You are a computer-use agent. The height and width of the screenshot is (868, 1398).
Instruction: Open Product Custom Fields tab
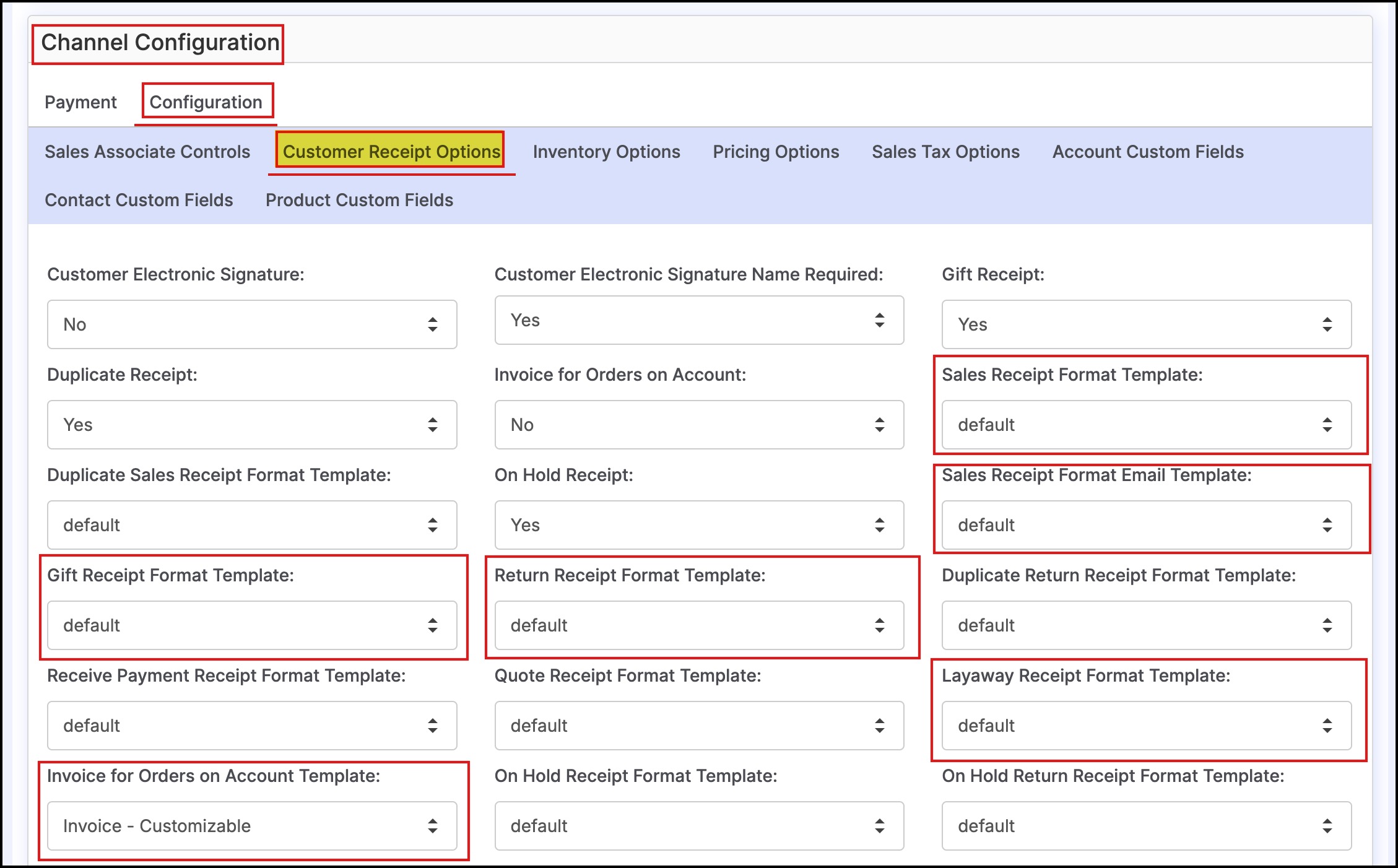(x=359, y=200)
